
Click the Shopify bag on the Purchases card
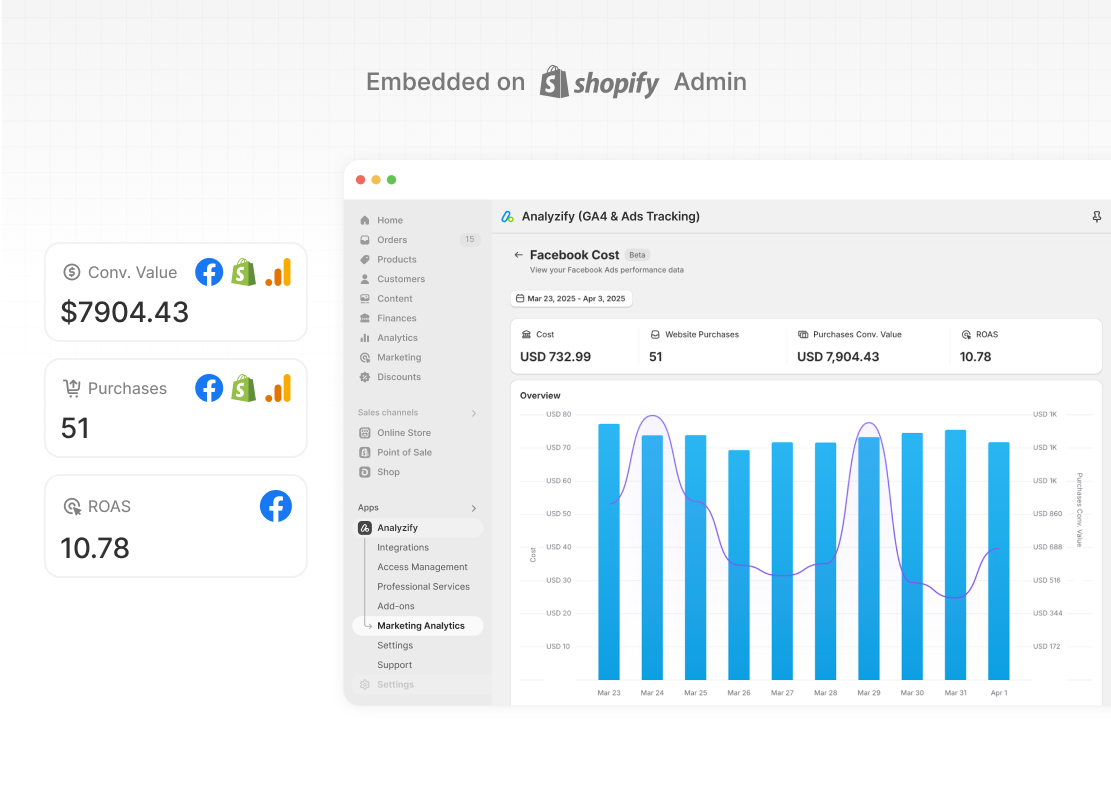click(244, 388)
